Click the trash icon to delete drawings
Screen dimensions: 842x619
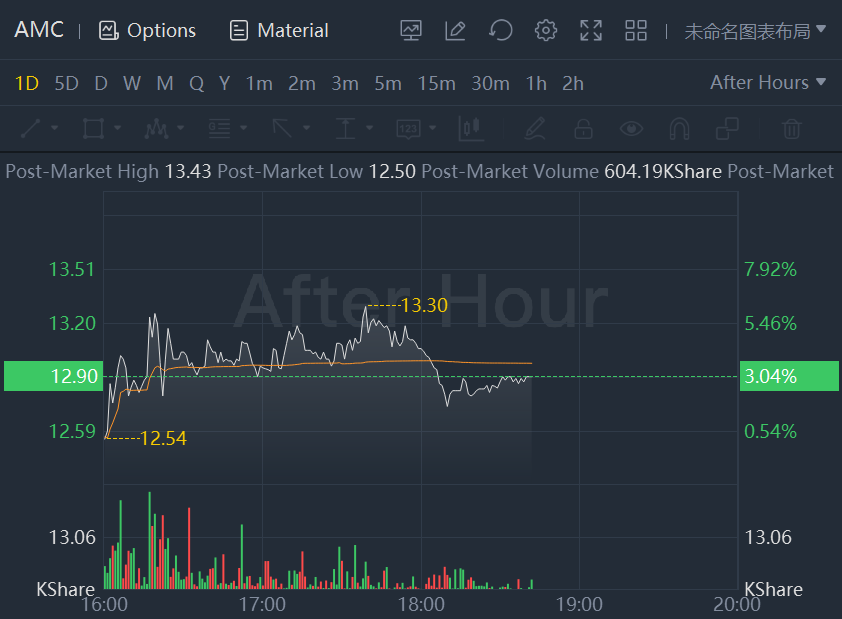[791, 128]
